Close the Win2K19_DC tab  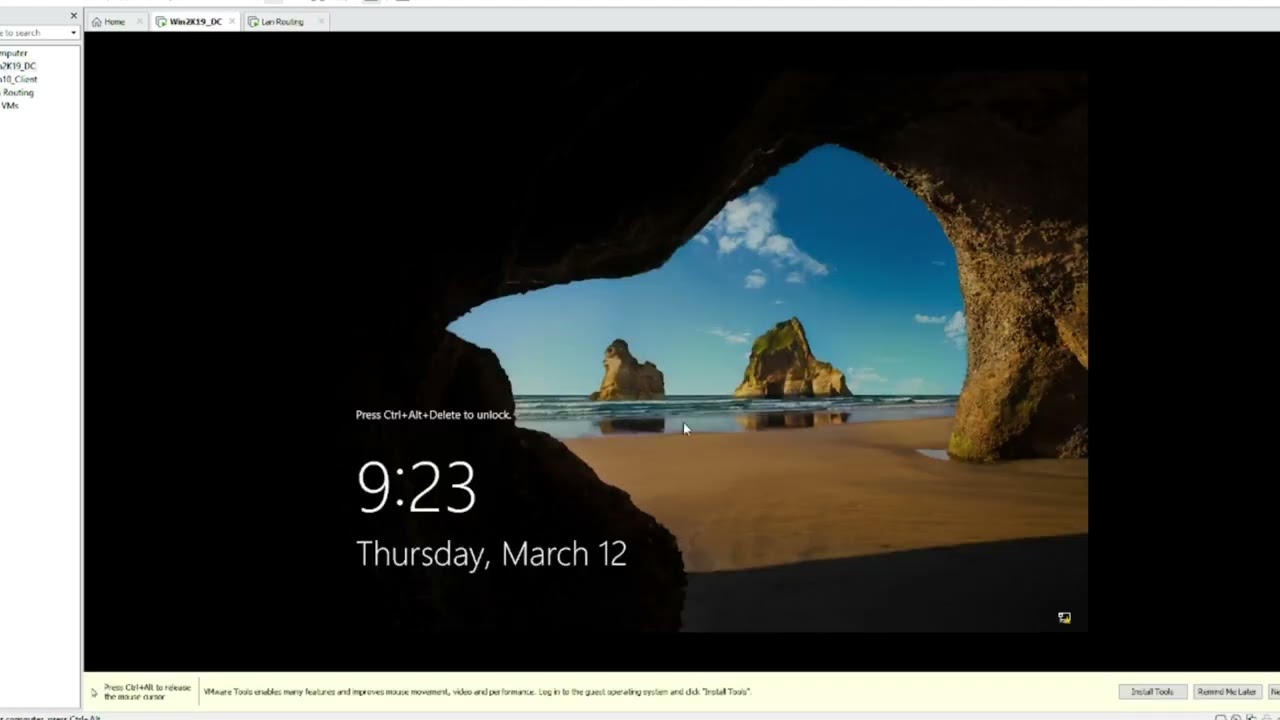tap(232, 21)
